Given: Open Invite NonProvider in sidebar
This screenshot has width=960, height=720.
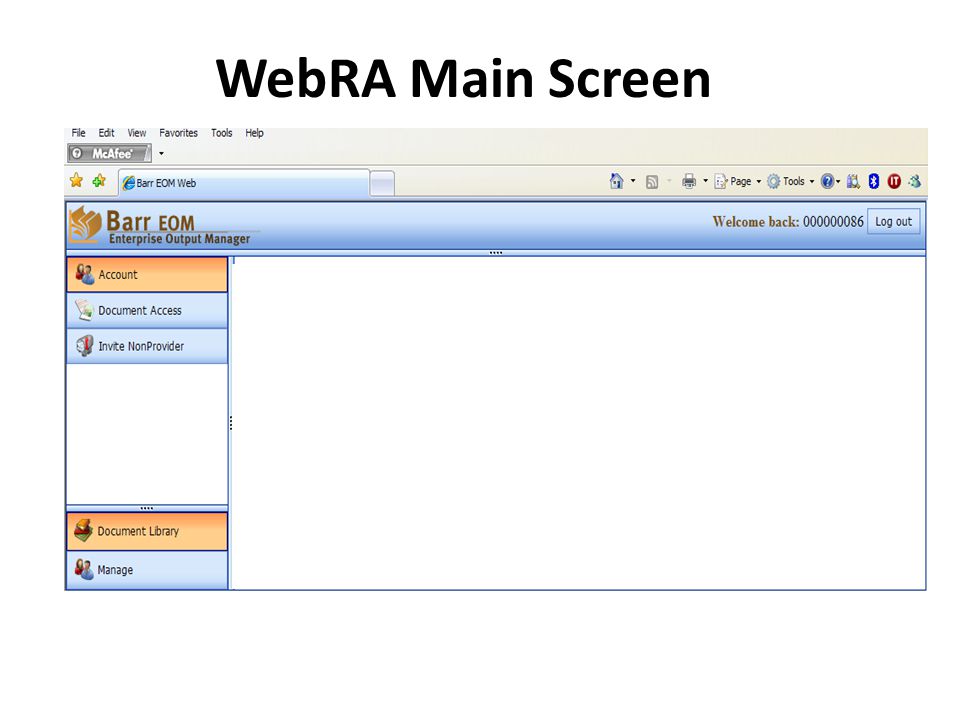Looking at the screenshot, I should pos(147,346).
